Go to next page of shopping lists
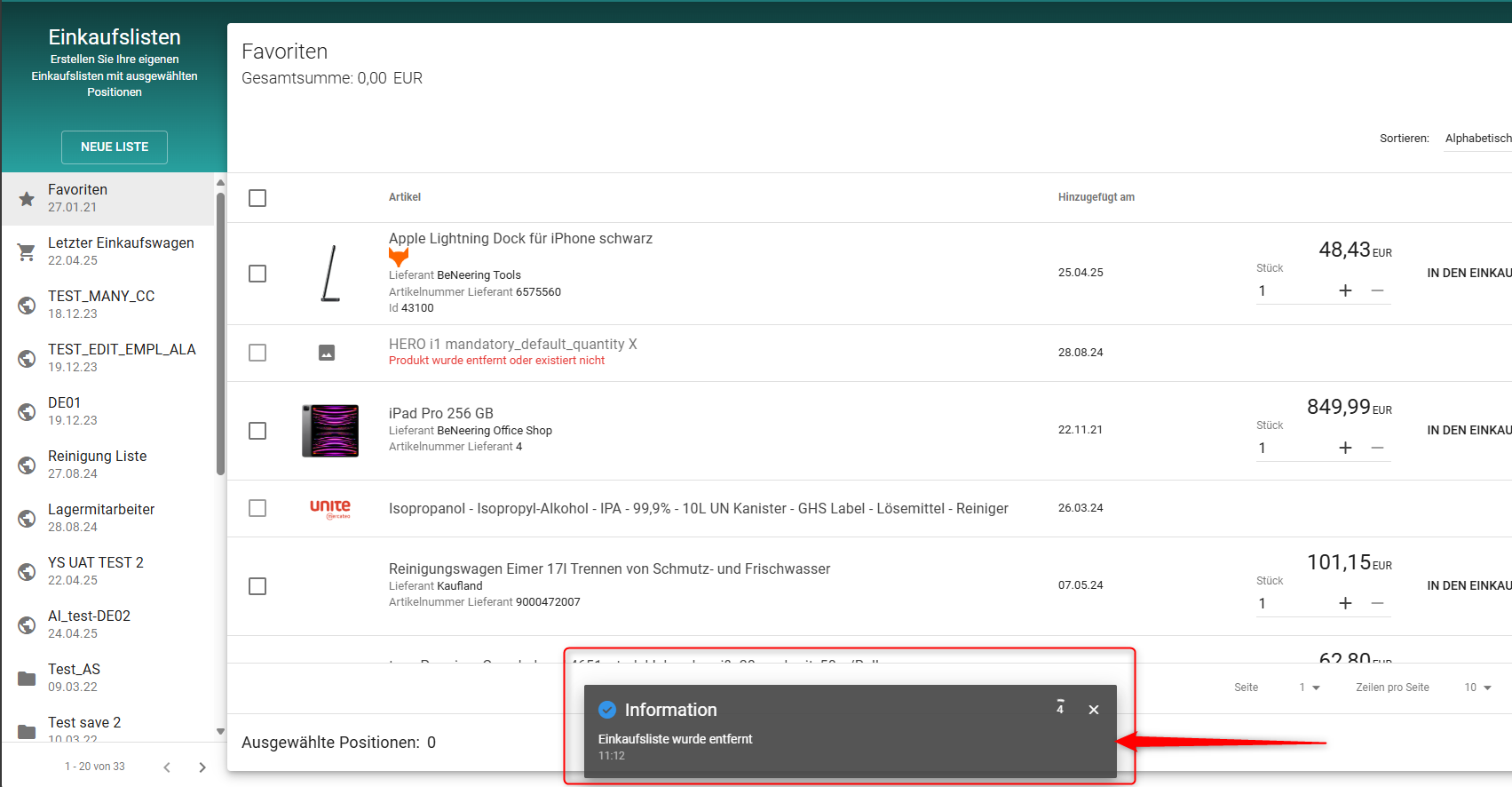 coord(202,767)
